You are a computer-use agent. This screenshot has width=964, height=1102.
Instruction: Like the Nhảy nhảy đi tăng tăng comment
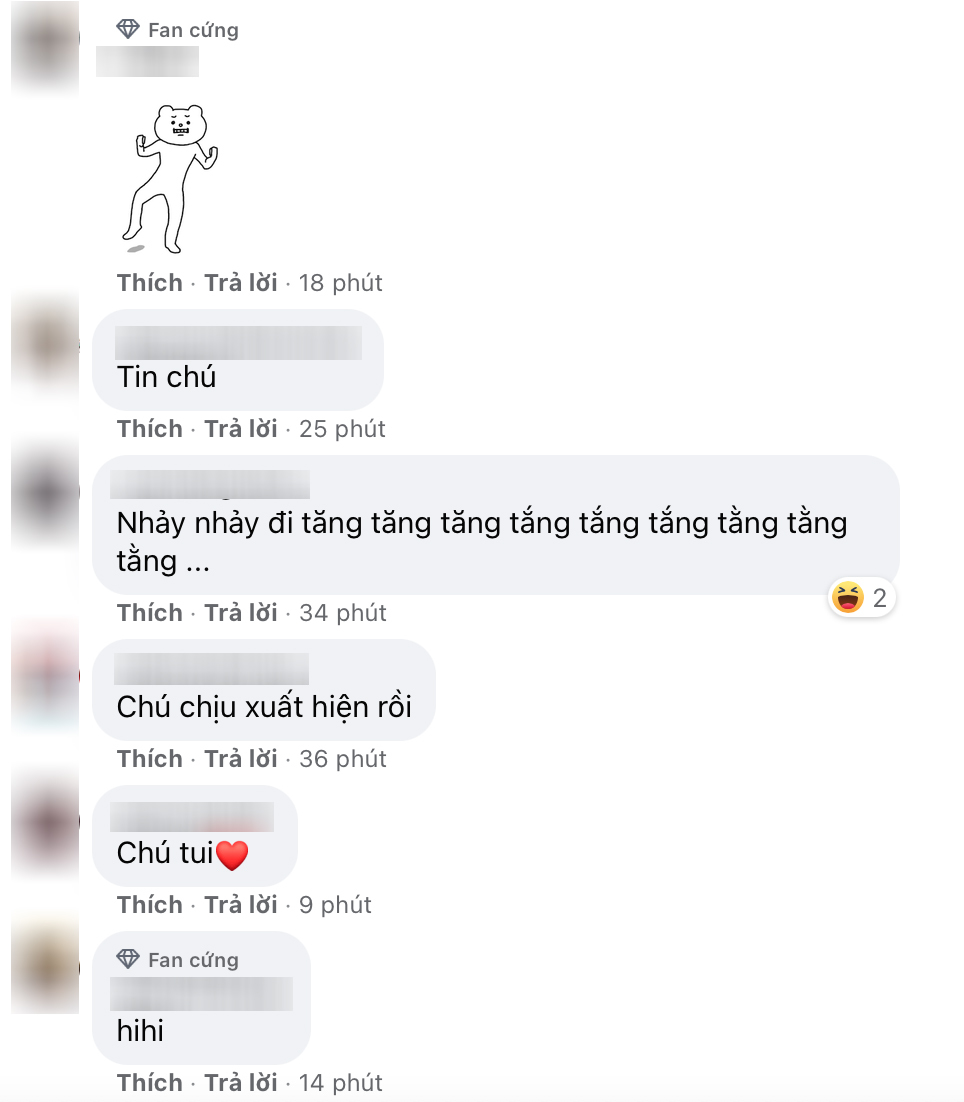pyautogui.click(x=150, y=613)
